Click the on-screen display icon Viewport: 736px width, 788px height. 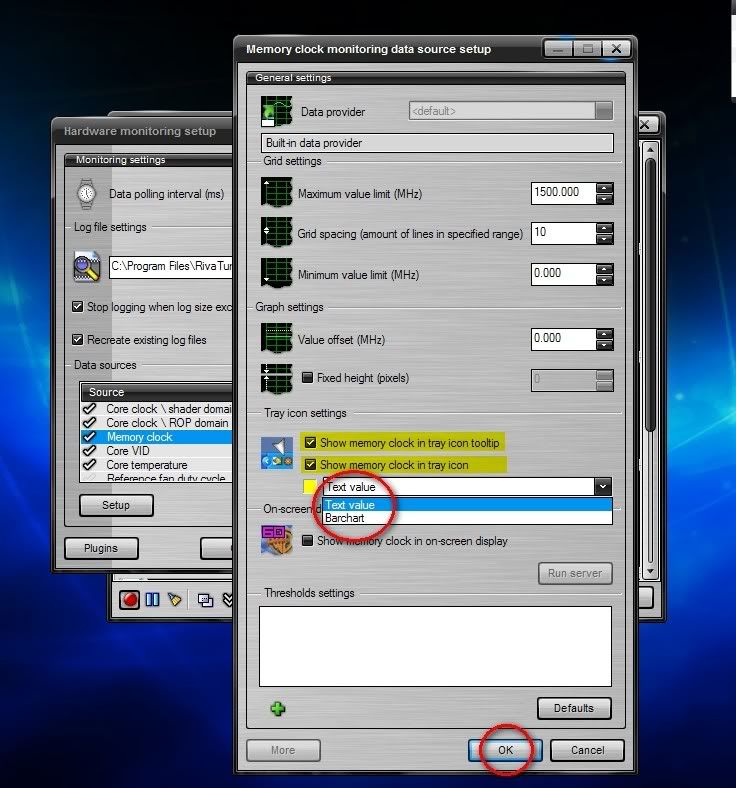[x=276, y=540]
